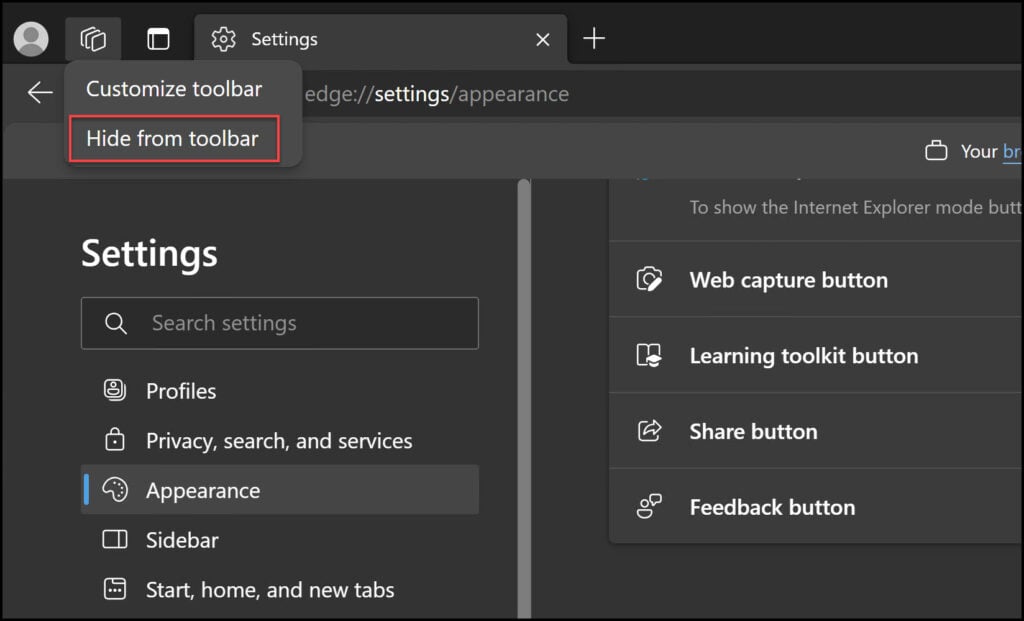Click the magnifier icon in search box

point(116,323)
